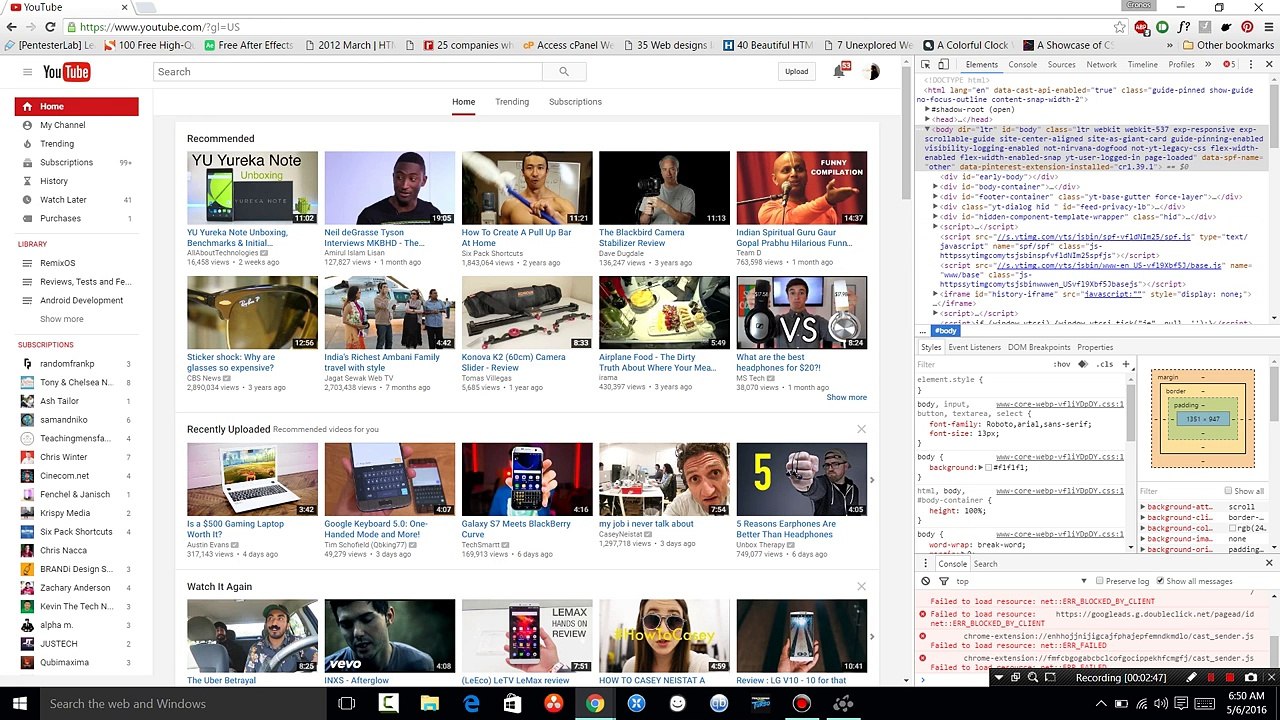Screen dimensions: 1280x720
Task: Open the console drawer three-dot menu
Action: [926, 563]
